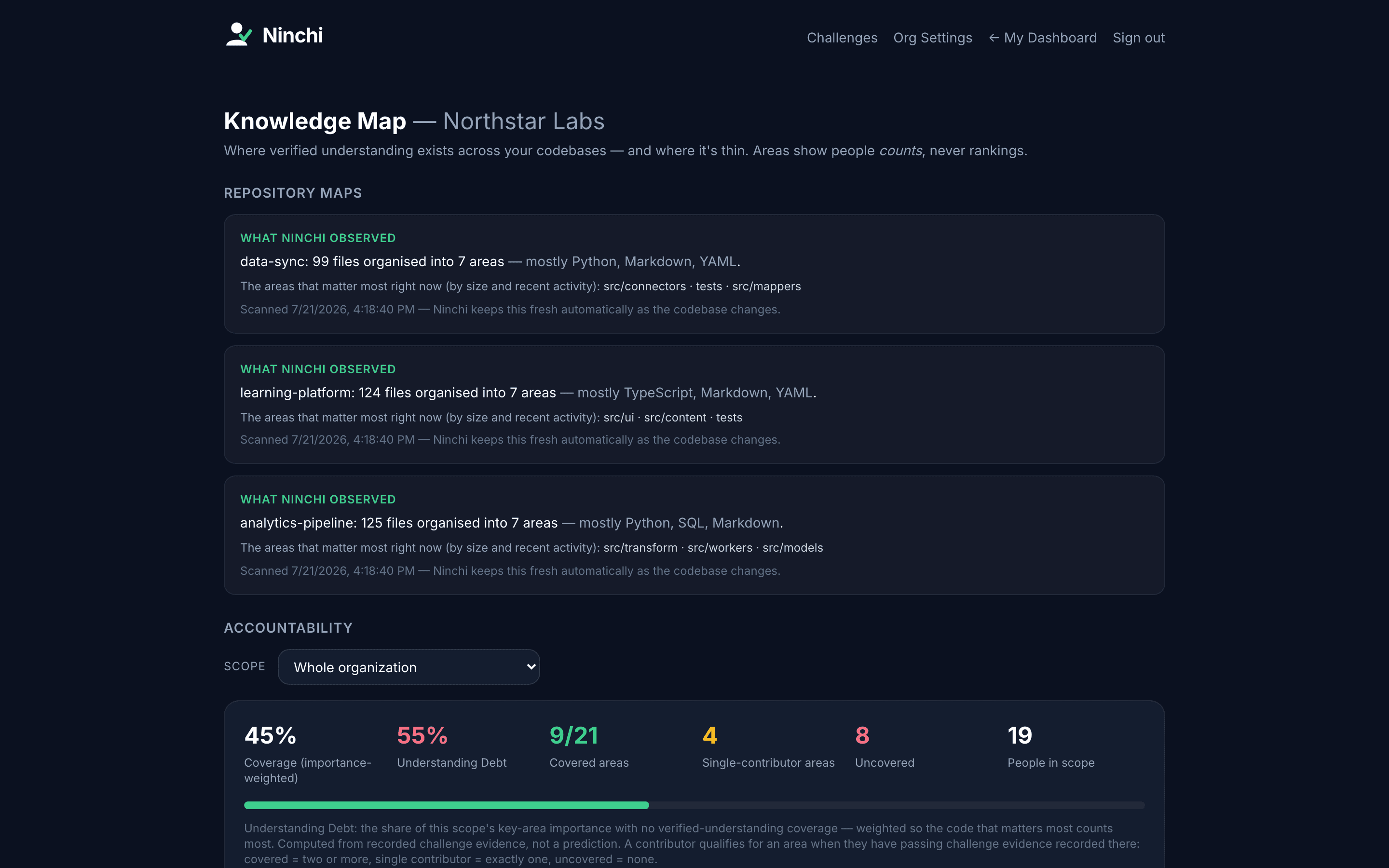
Task: Click the SCOPE label
Action: 245,666
